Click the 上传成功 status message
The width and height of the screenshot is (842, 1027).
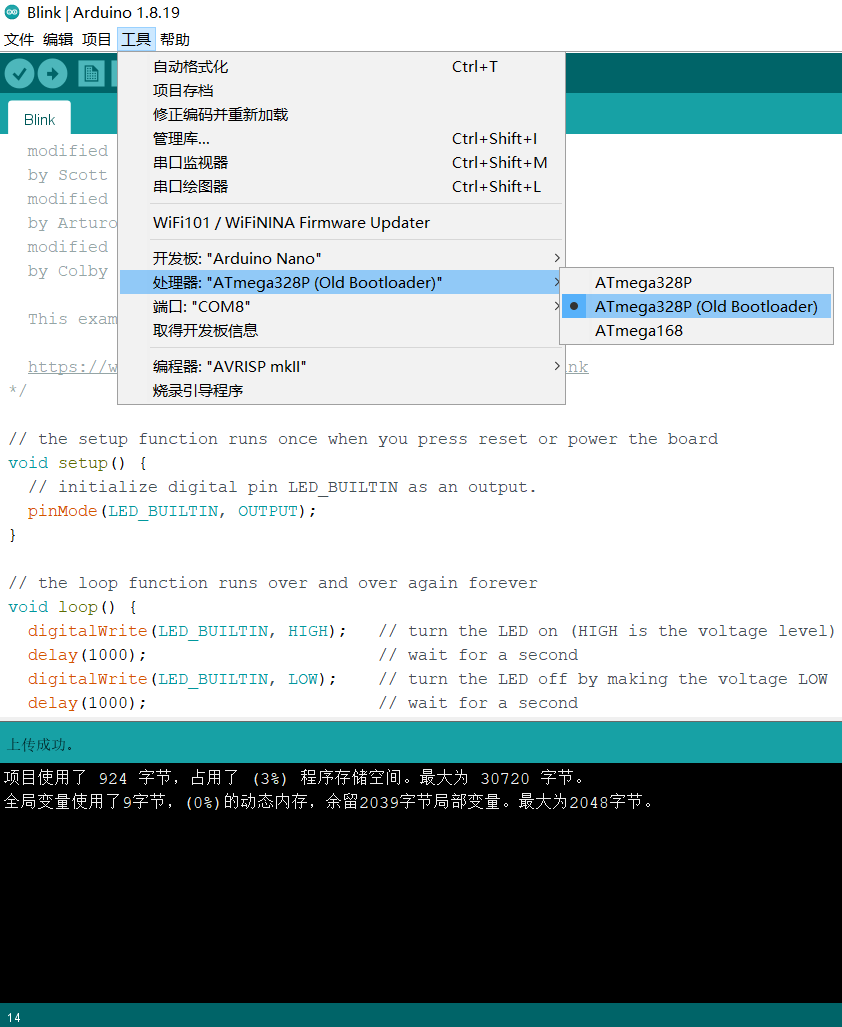pos(39,745)
